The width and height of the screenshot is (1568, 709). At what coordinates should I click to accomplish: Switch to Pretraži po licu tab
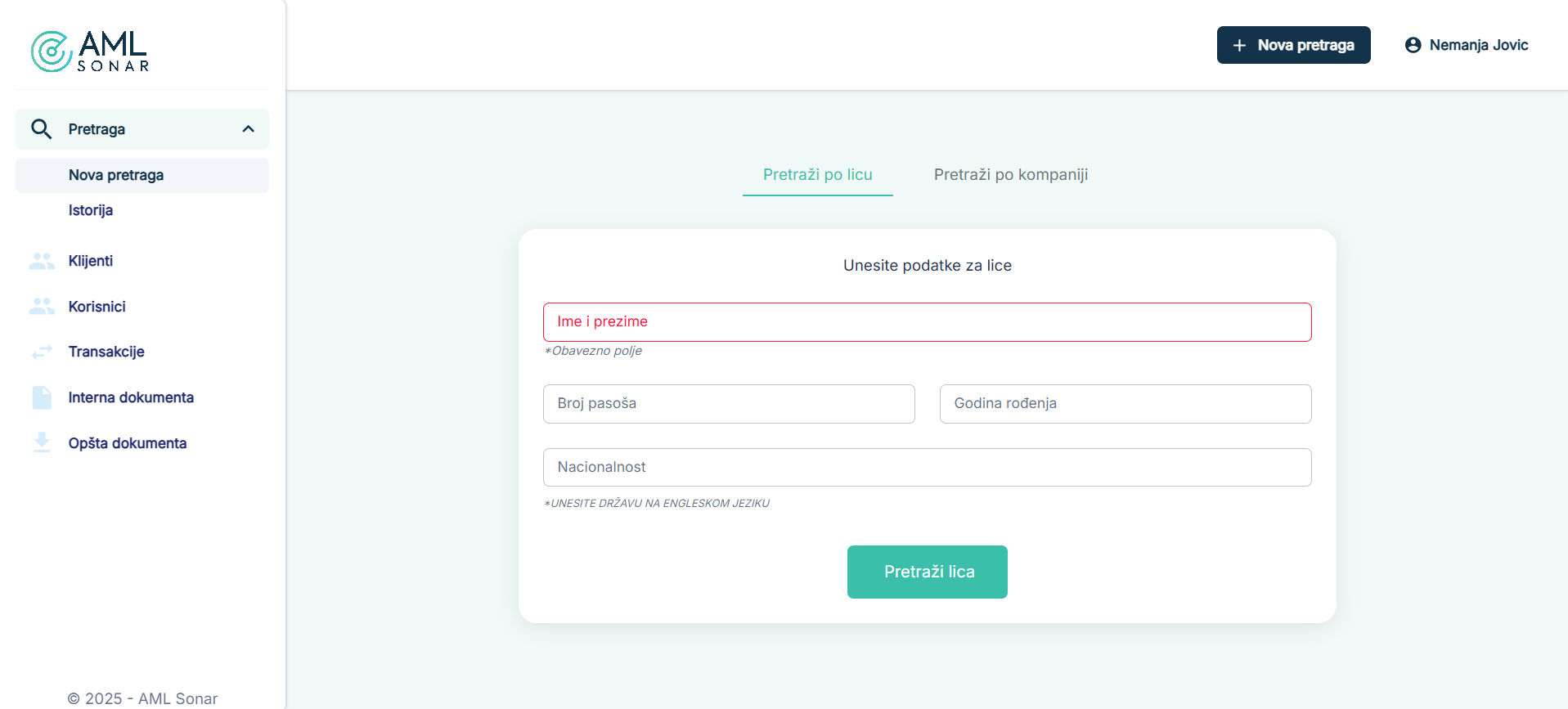tap(817, 175)
